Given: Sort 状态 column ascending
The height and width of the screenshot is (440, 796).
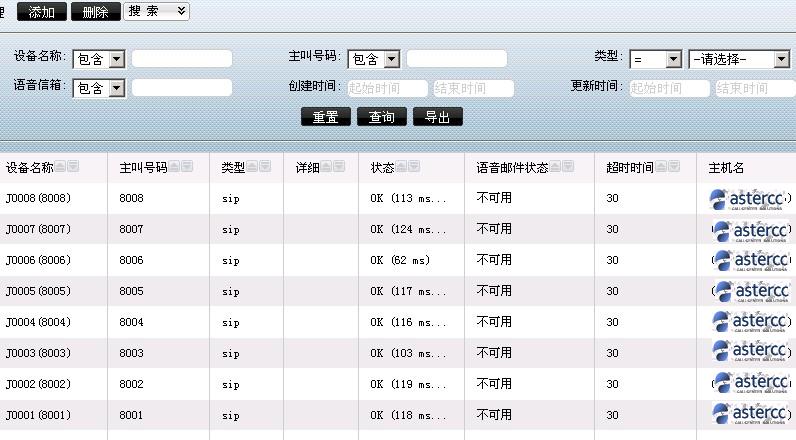Looking at the screenshot, I should click(401, 166).
